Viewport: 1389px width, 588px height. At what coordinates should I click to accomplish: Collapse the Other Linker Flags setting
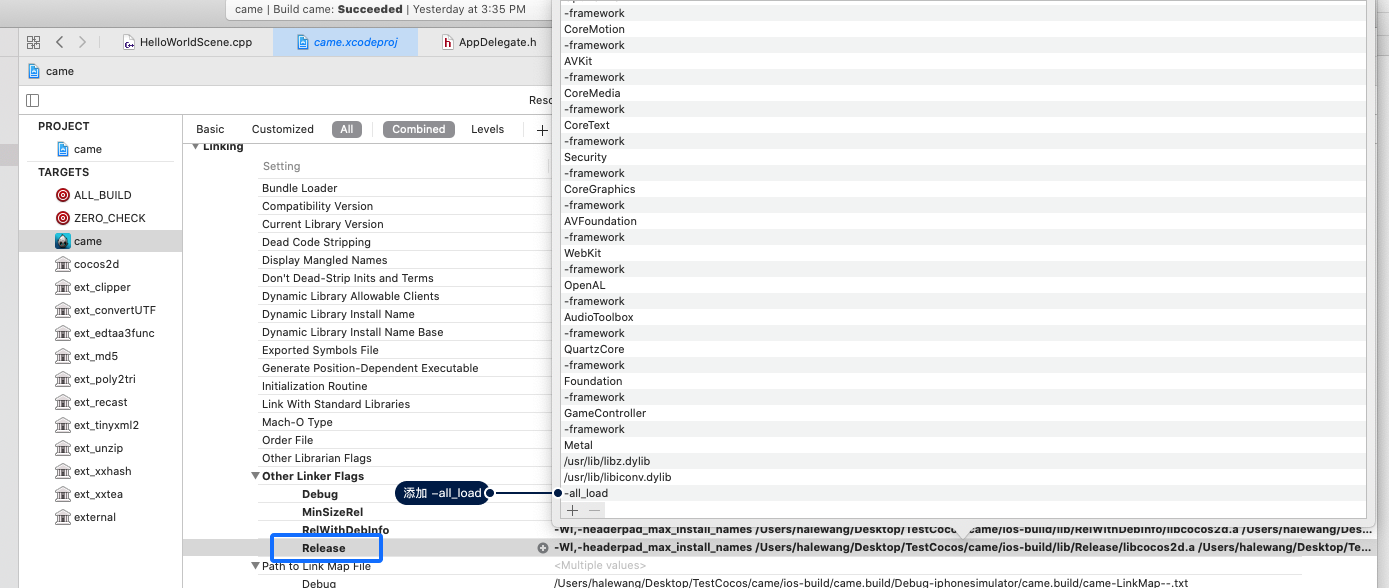(255, 476)
